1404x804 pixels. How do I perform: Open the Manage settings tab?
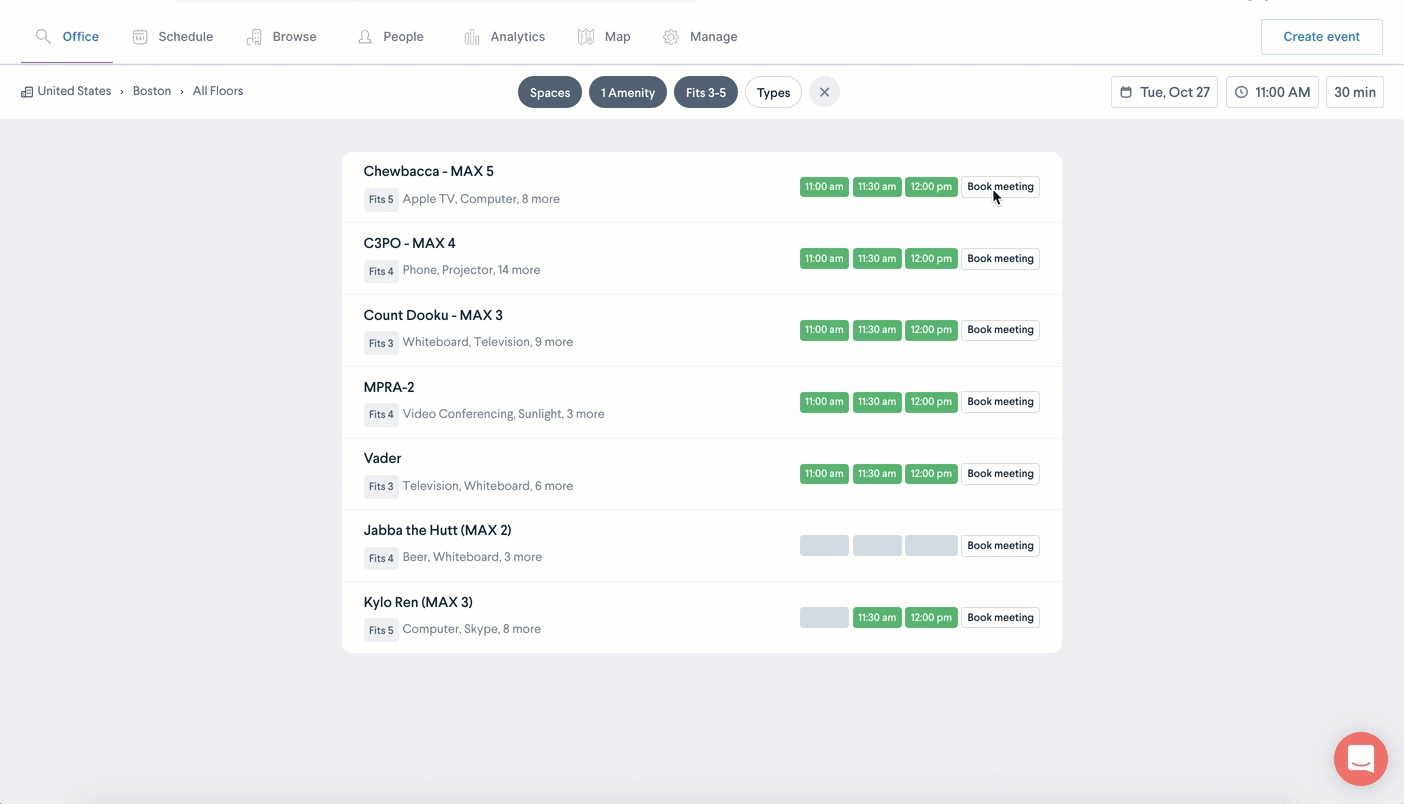tap(700, 37)
